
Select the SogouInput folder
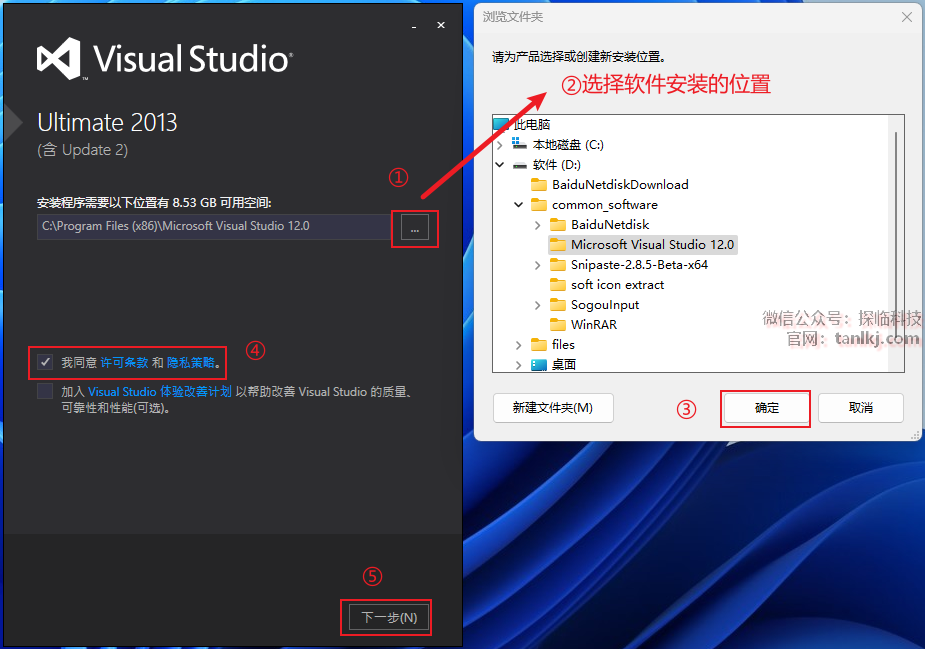point(605,305)
